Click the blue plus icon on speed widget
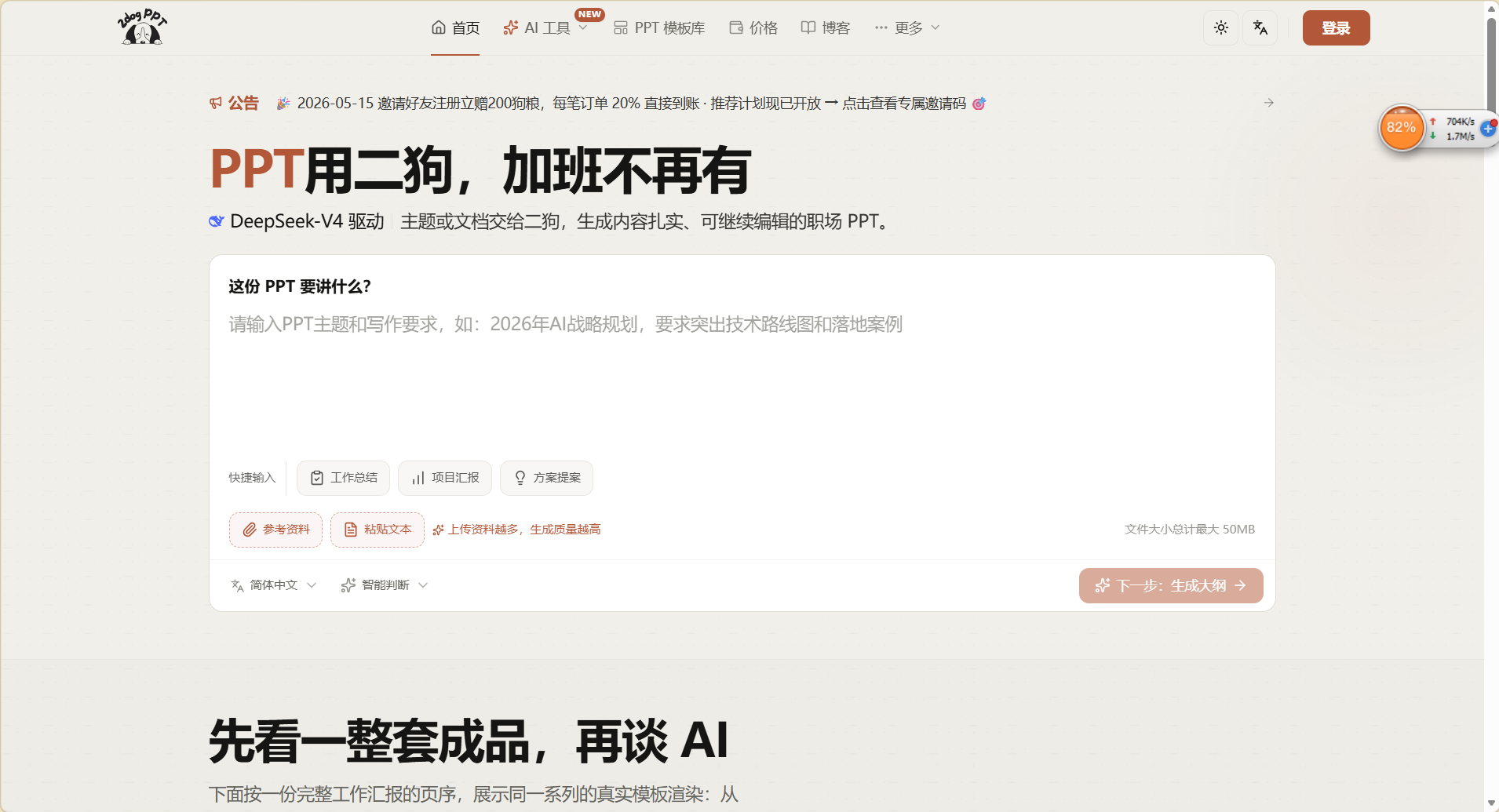This screenshot has width=1499, height=812. pyautogui.click(x=1488, y=128)
